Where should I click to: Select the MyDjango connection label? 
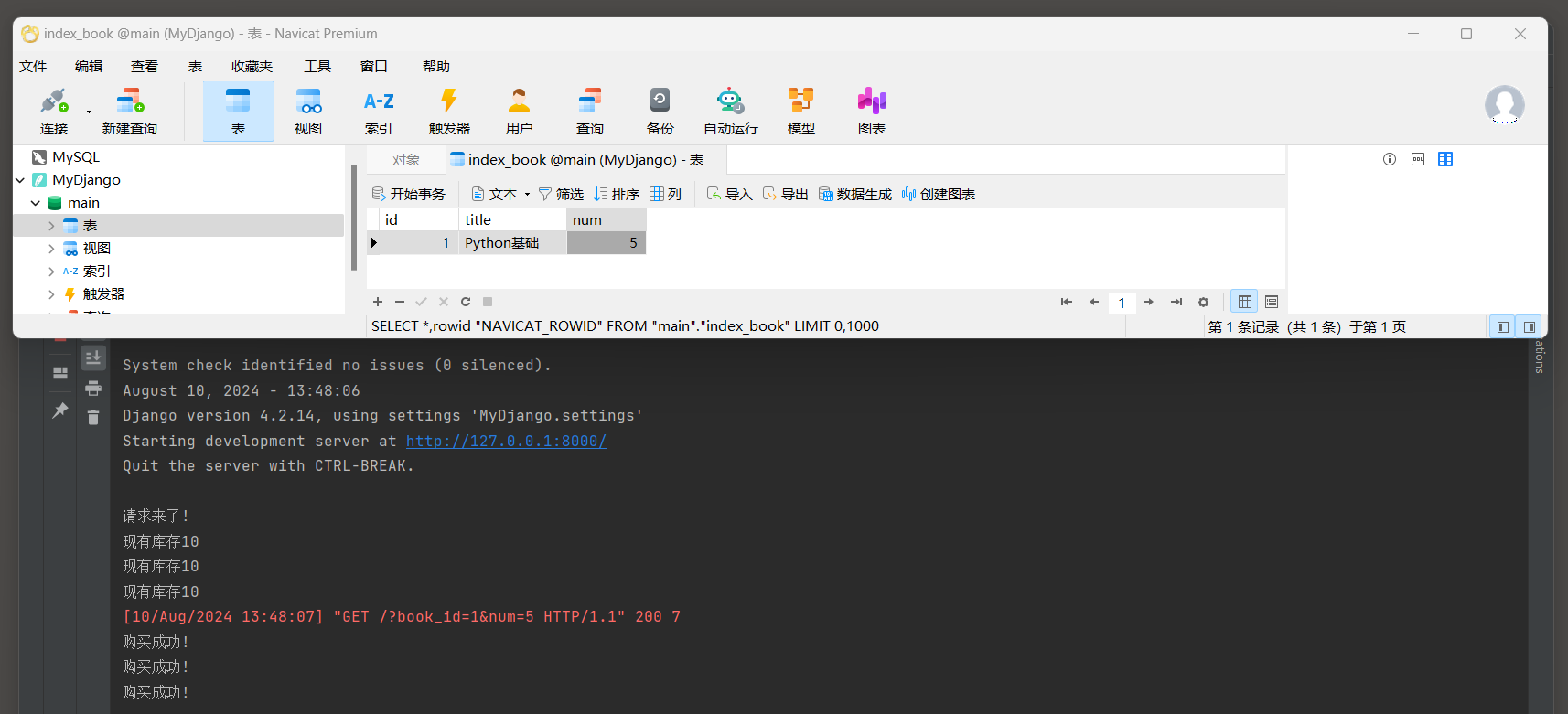(x=86, y=180)
